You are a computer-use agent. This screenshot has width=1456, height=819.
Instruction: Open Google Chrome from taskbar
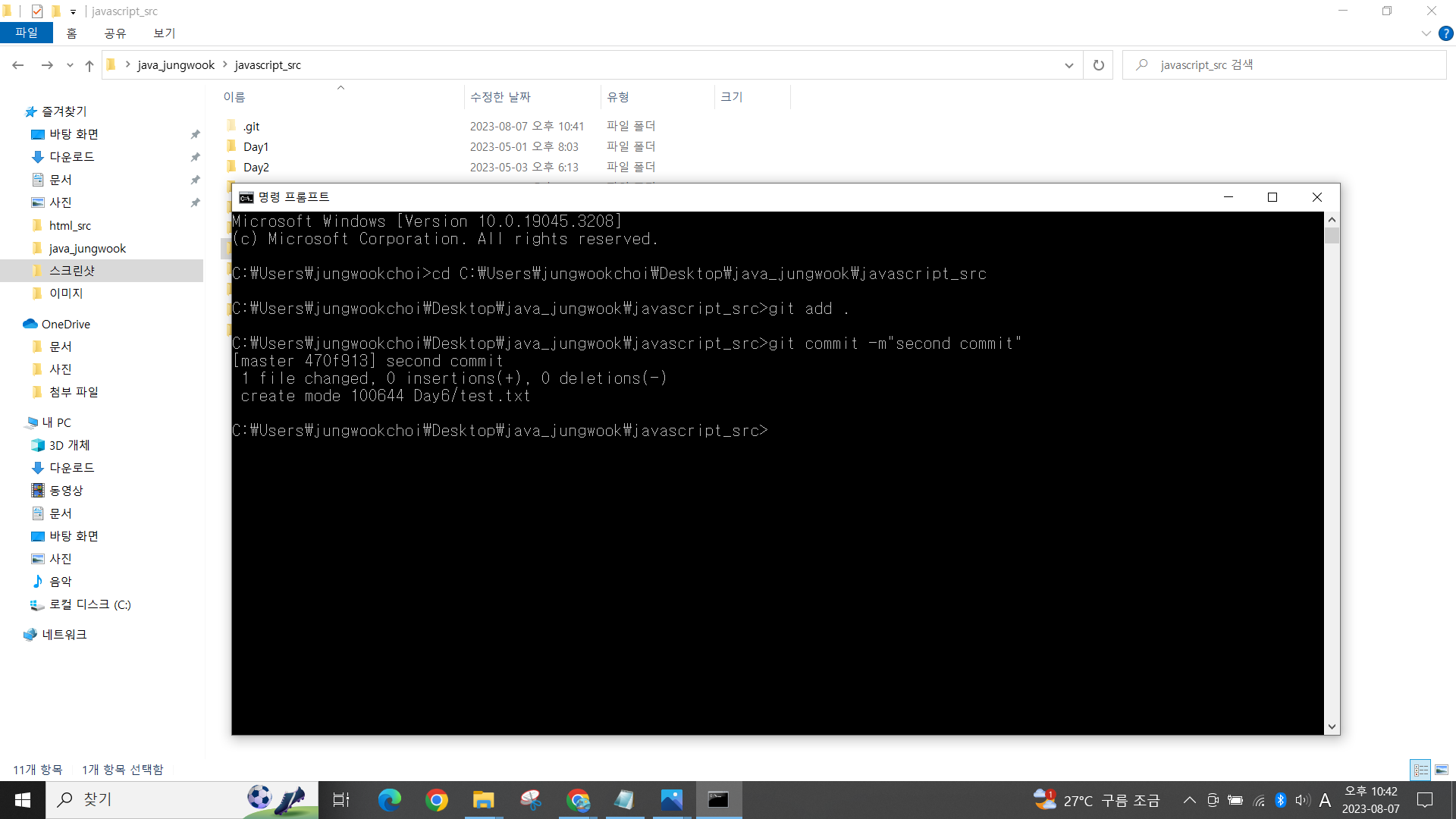(437, 800)
